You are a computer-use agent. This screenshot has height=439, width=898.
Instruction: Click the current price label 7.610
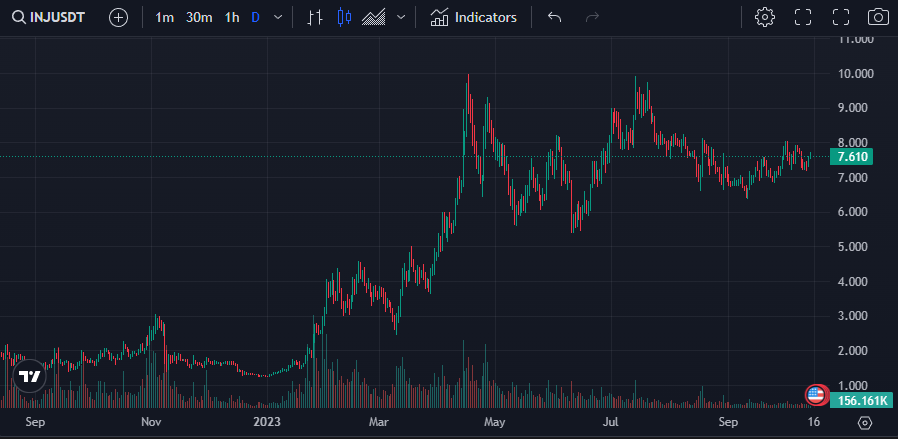[851, 157]
